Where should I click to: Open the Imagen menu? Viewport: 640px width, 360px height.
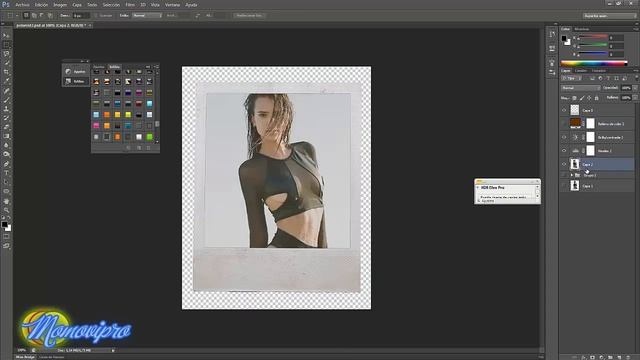60,5
